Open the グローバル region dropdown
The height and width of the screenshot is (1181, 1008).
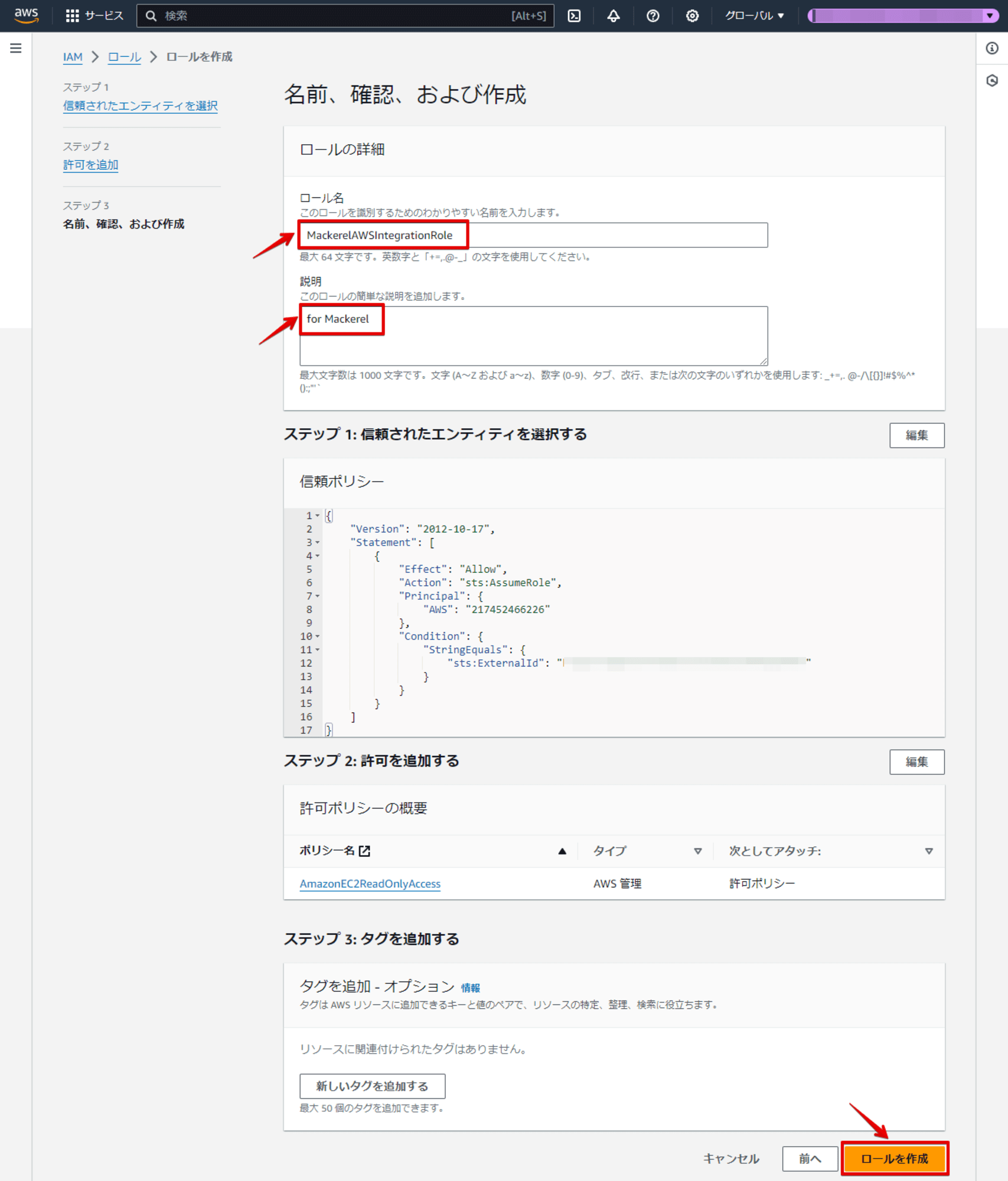[x=755, y=16]
